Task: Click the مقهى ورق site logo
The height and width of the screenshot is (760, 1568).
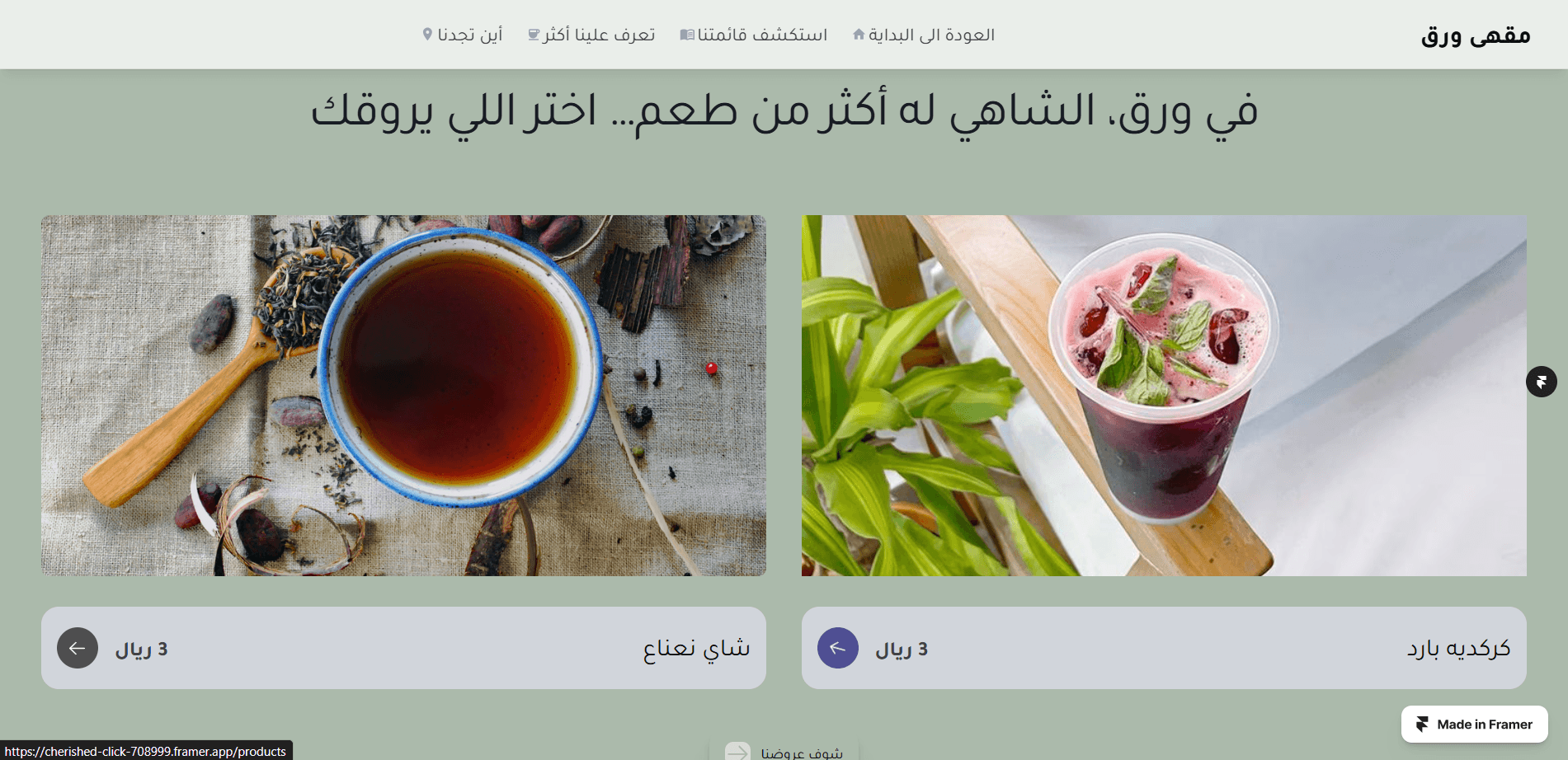Action: tap(1476, 35)
